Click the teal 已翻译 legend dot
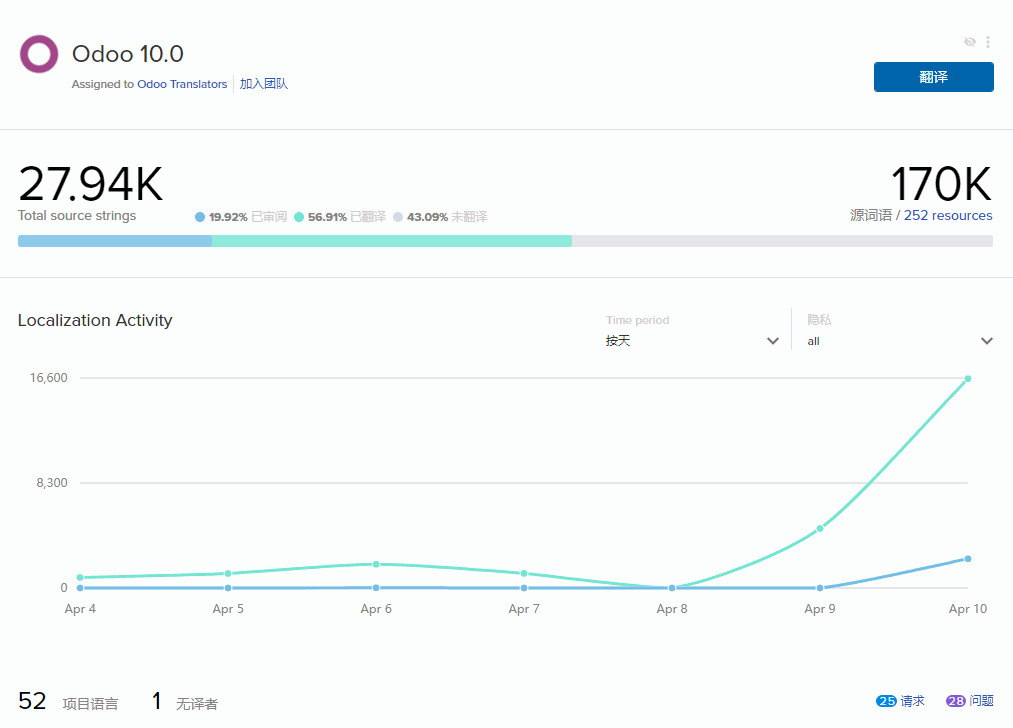 pos(299,217)
